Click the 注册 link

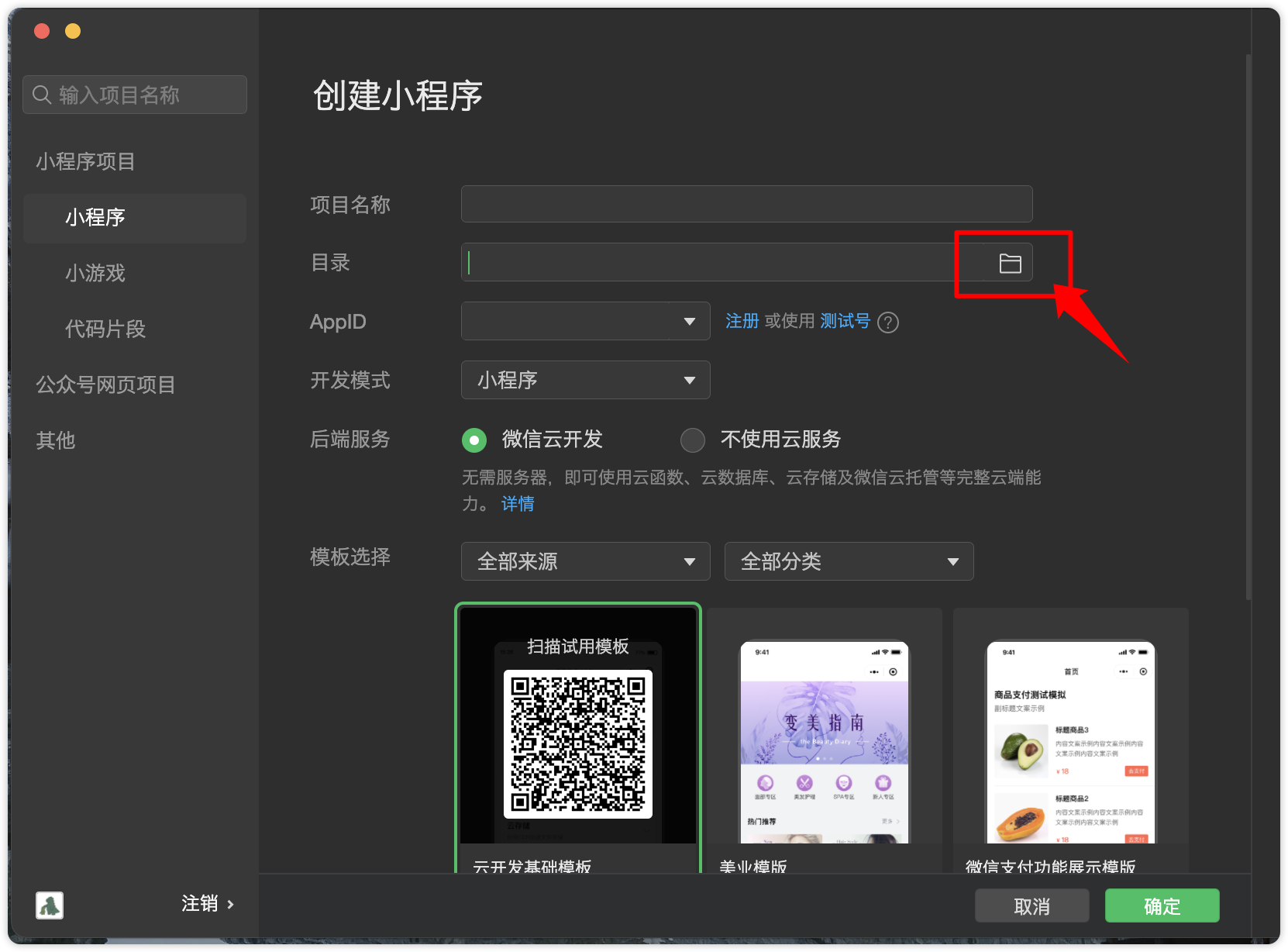pos(742,321)
